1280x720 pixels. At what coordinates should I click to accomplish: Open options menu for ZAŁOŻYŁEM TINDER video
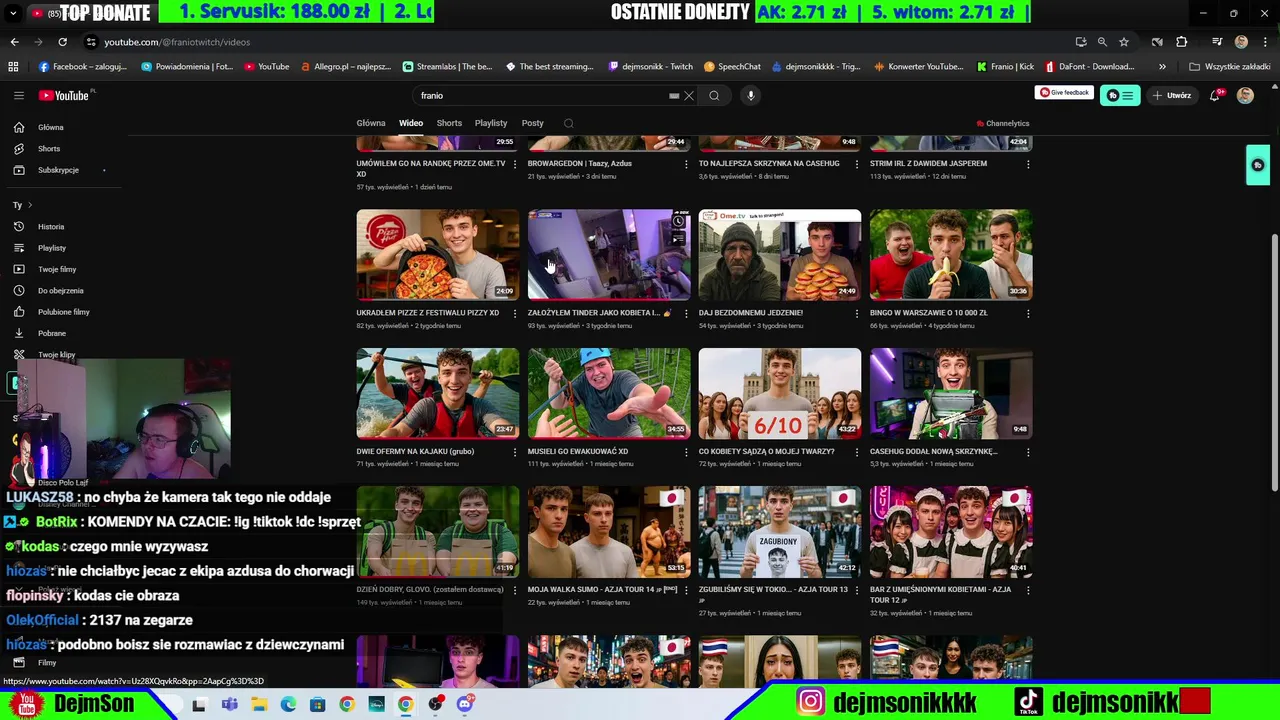click(686, 313)
